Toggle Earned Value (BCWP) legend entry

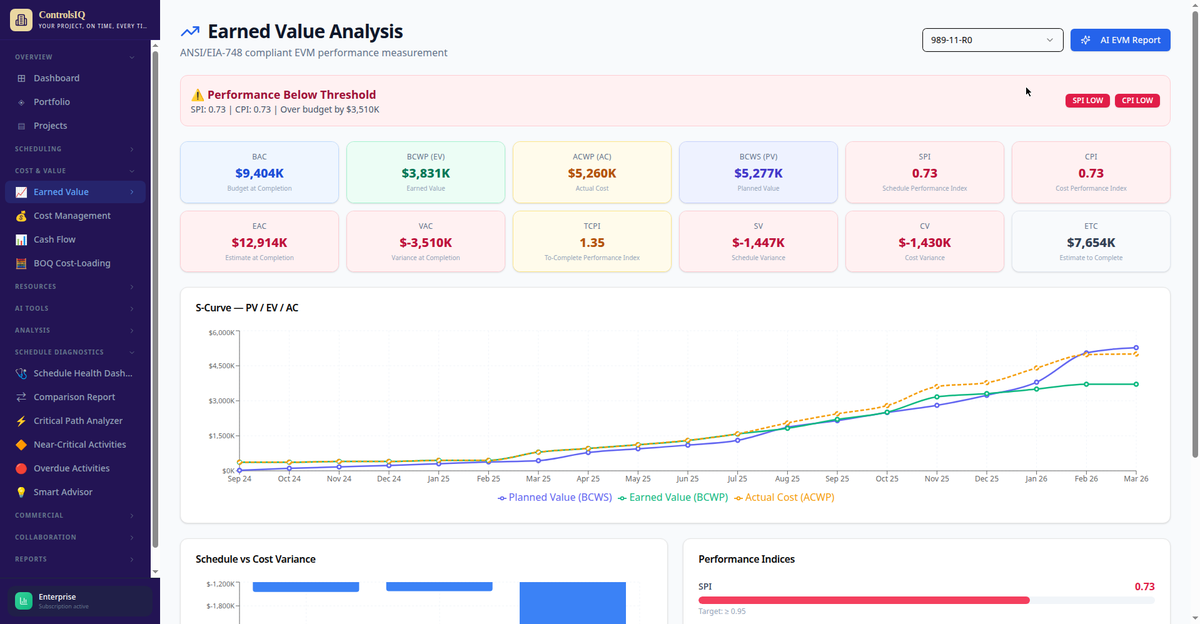click(x=675, y=497)
